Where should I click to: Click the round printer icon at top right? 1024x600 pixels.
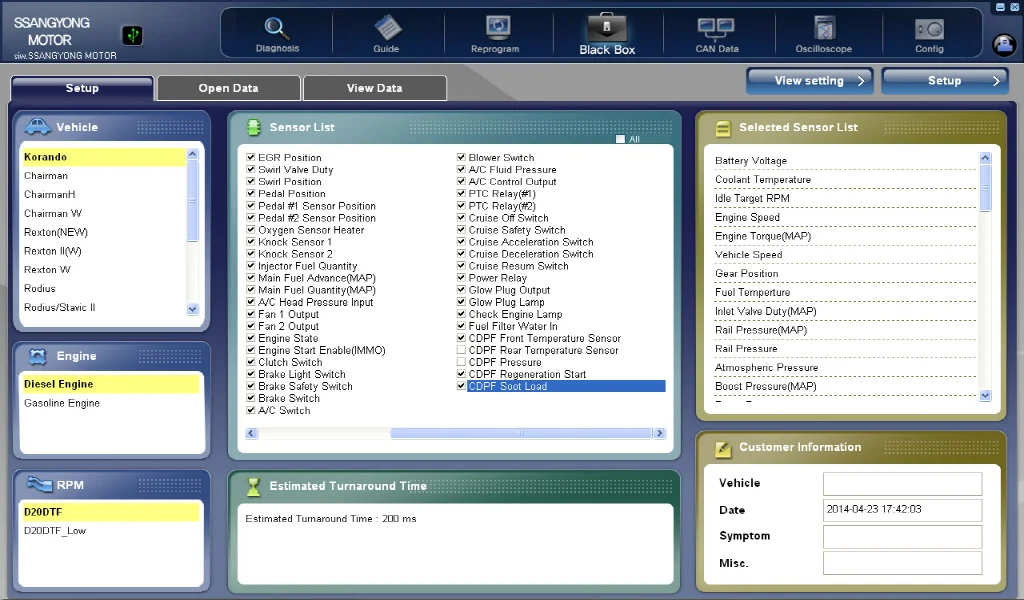point(1004,44)
